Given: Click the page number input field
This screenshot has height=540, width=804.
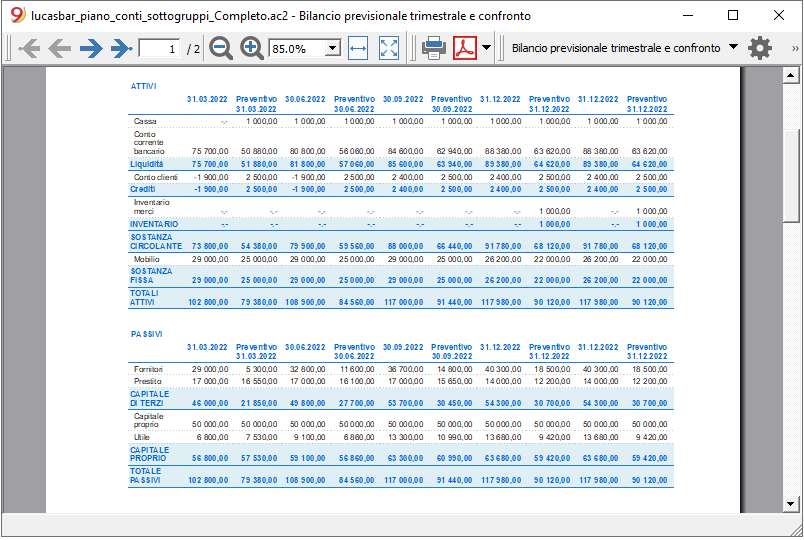Looking at the screenshot, I should (x=159, y=49).
